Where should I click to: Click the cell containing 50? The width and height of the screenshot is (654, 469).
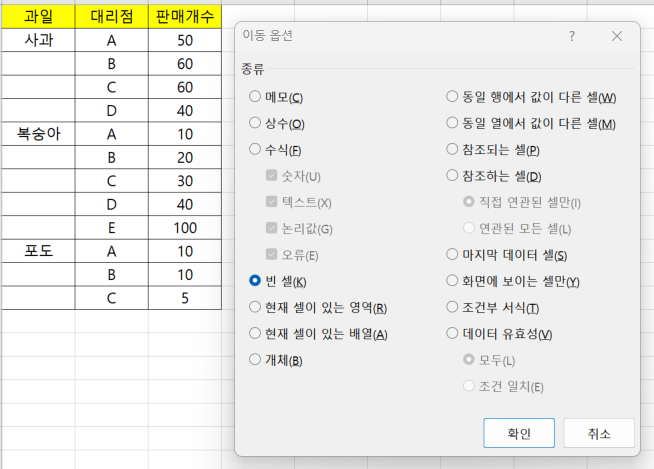(x=185, y=40)
